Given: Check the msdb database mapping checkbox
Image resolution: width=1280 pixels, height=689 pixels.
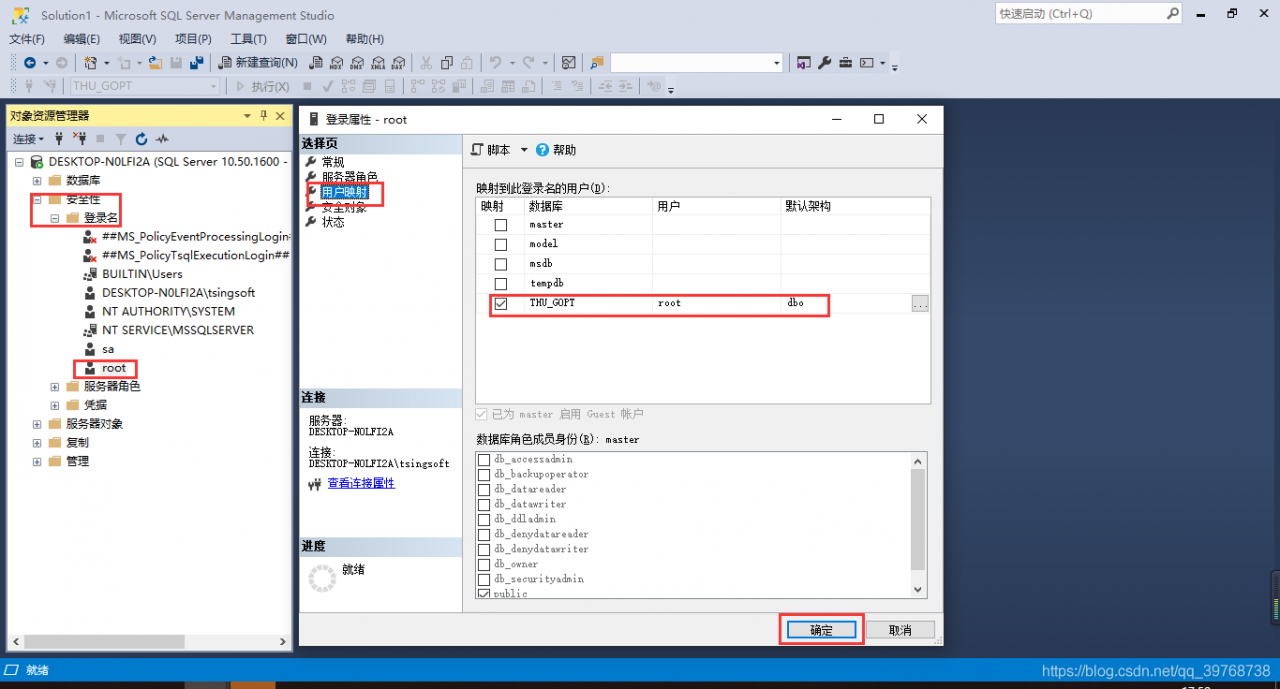Looking at the screenshot, I should click(501, 264).
